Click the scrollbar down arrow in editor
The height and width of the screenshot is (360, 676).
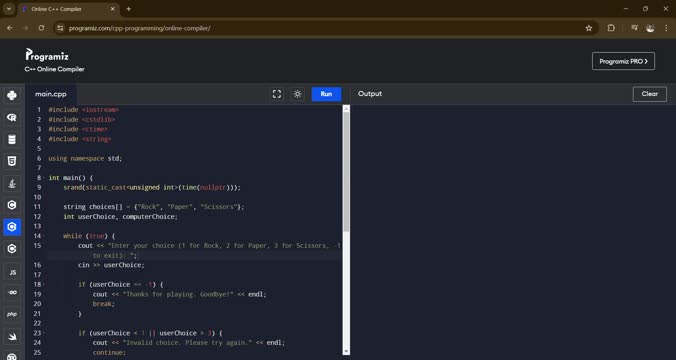click(346, 351)
